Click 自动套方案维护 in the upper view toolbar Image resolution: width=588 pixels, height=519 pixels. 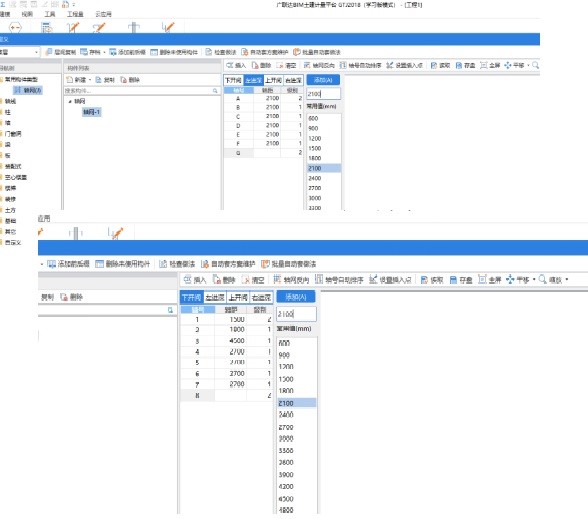[x=265, y=52]
